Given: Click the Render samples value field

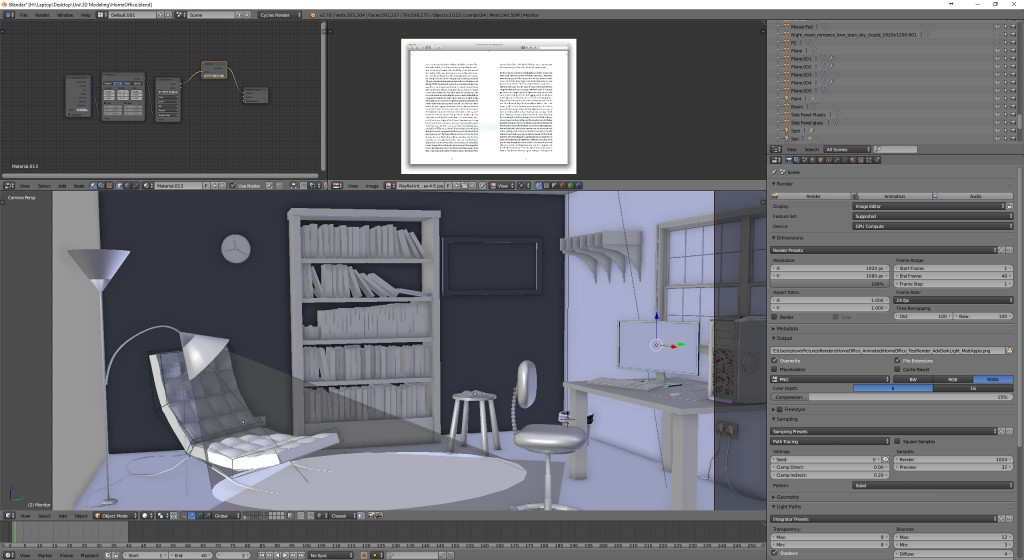Looking at the screenshot, I should pos(955,459).
